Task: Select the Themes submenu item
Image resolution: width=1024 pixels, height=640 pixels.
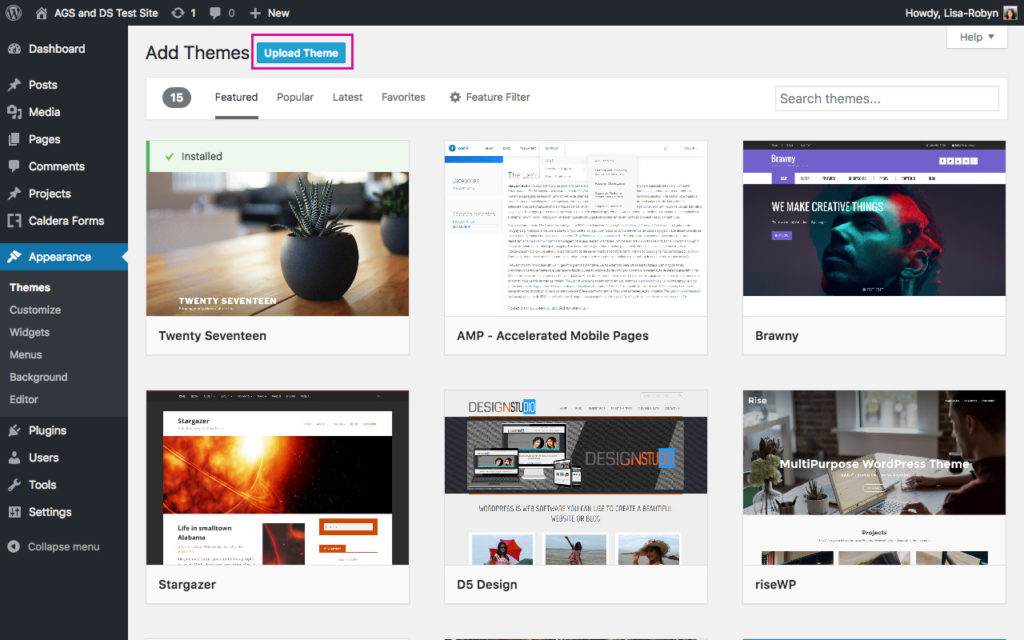Action: pyautogui.click(x=30, y=287)
